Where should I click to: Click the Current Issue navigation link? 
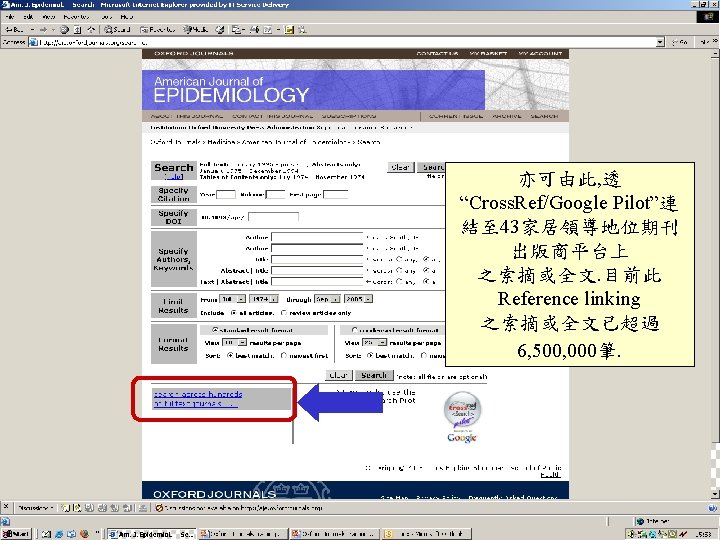click(x=456, y=116)
